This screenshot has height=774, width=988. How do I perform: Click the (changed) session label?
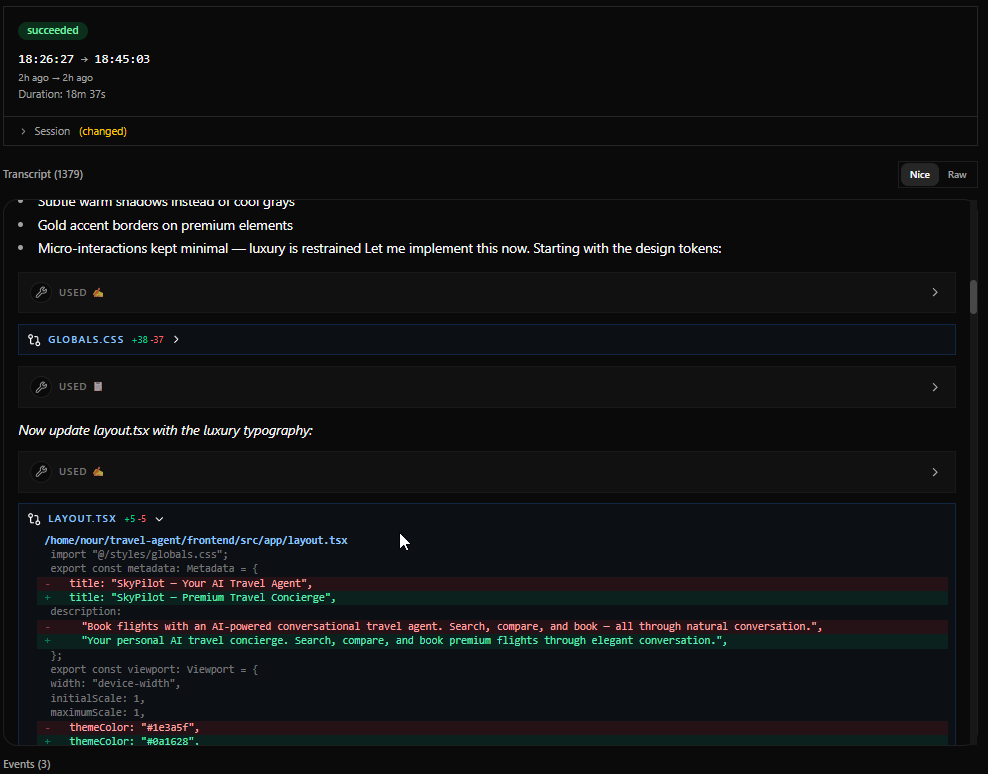pyautogui.click(x=103, y=131)
